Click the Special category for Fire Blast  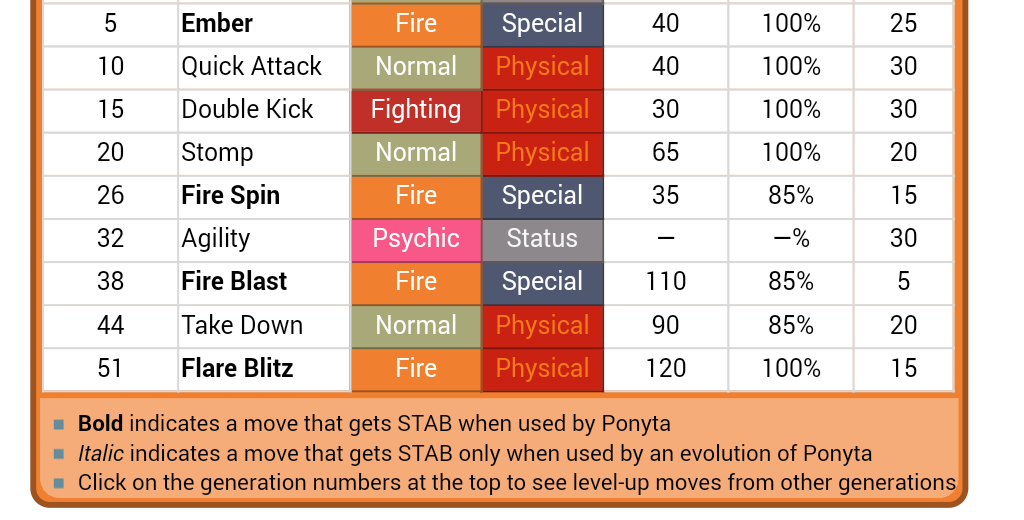543,282
